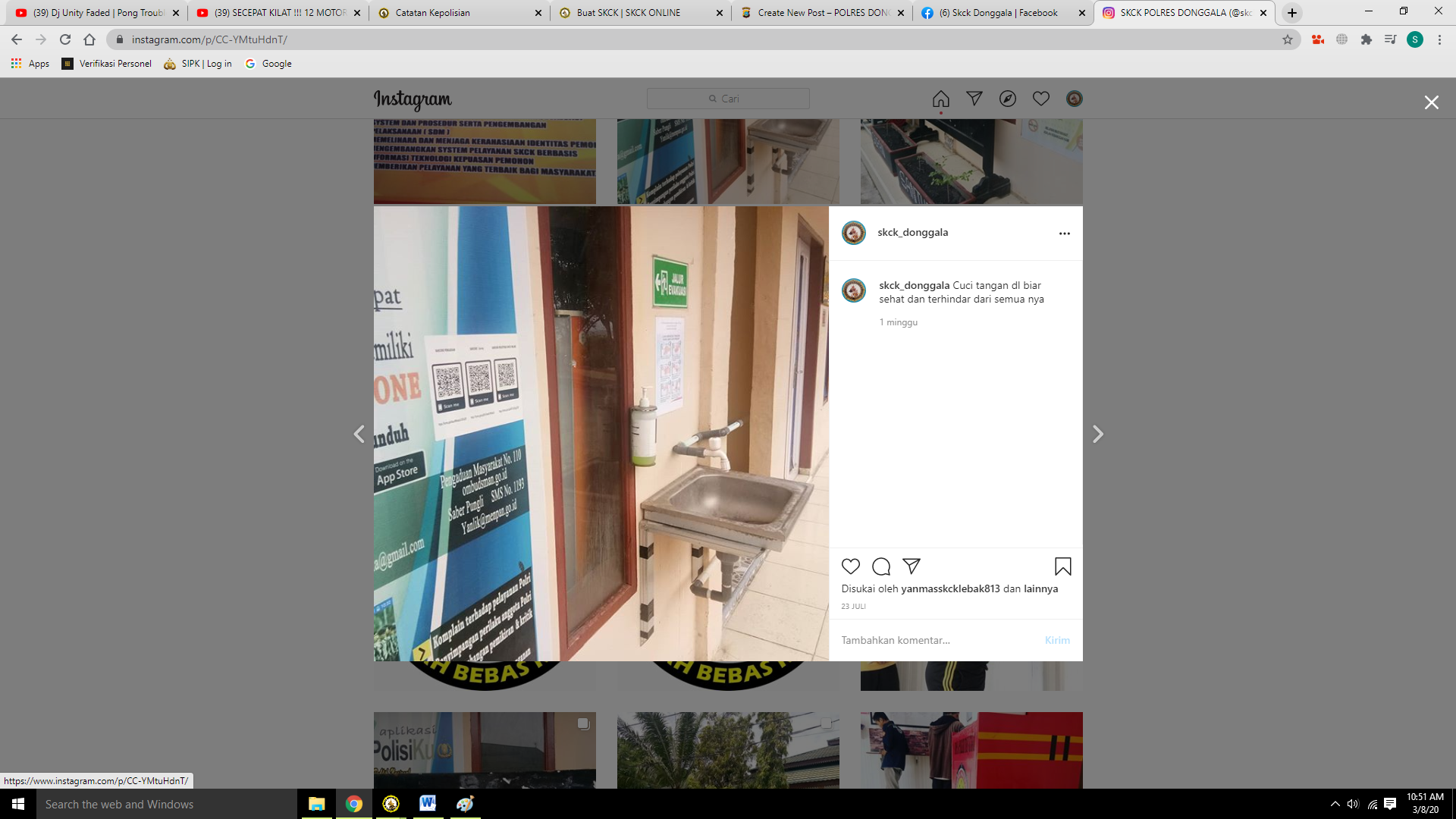Go to previous post arrow

coord(359,434)
